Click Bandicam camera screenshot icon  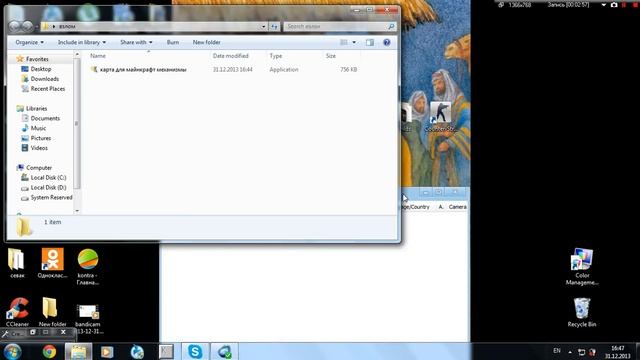coord(614,5)
